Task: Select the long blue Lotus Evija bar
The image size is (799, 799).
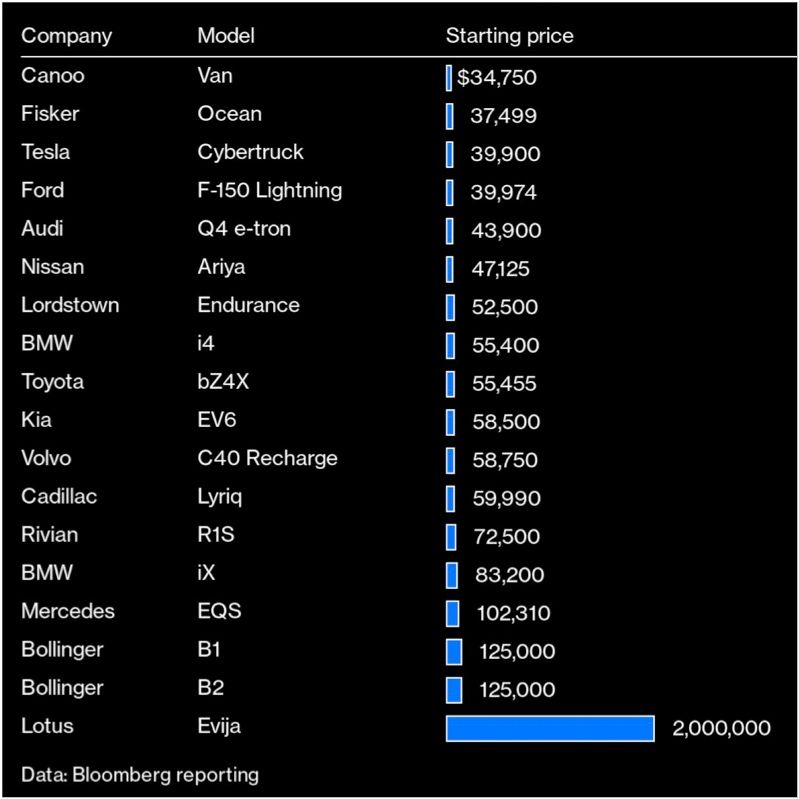Action: pyautogui.click(x=549, y=728)
